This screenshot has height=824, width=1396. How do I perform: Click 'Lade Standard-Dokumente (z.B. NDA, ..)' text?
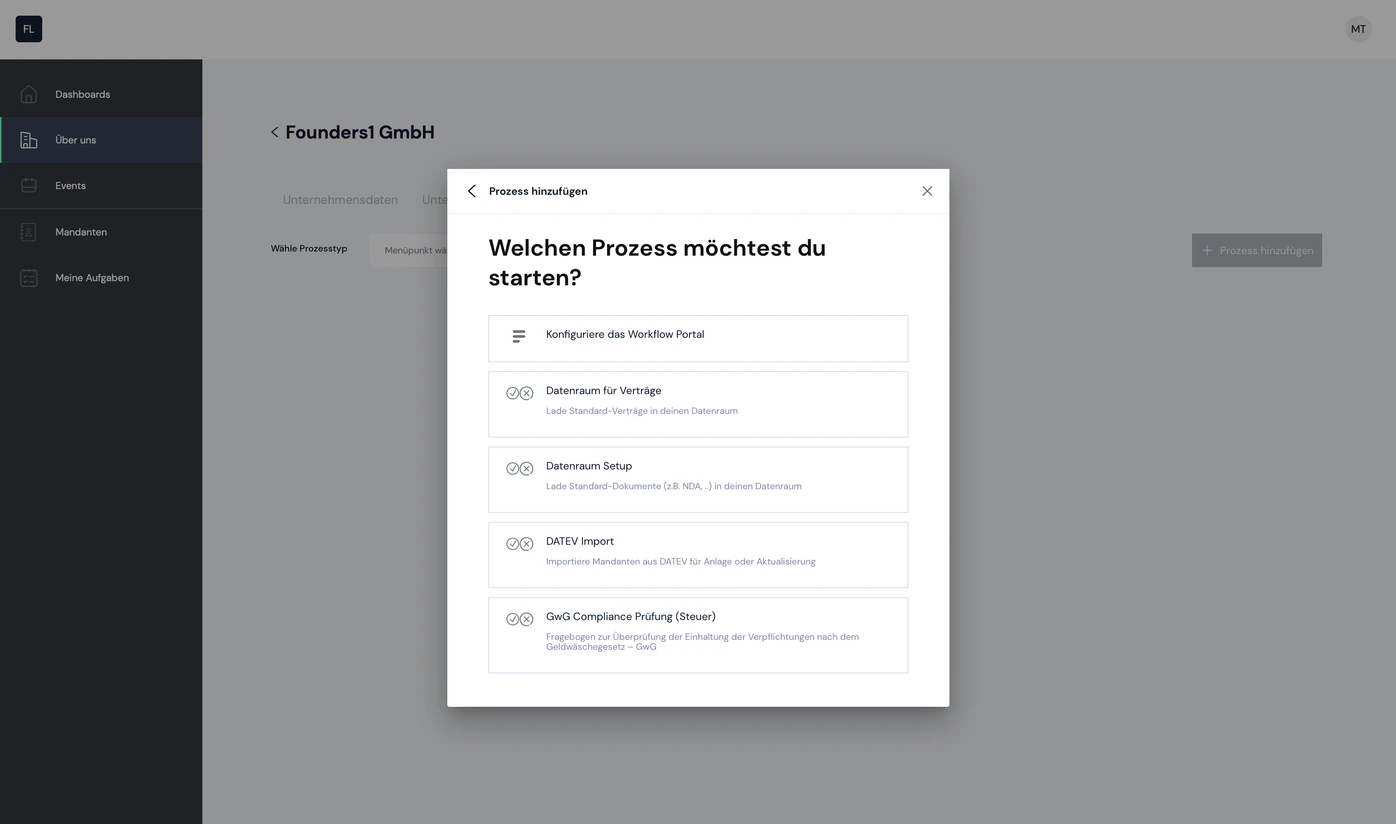click(674, 486)
